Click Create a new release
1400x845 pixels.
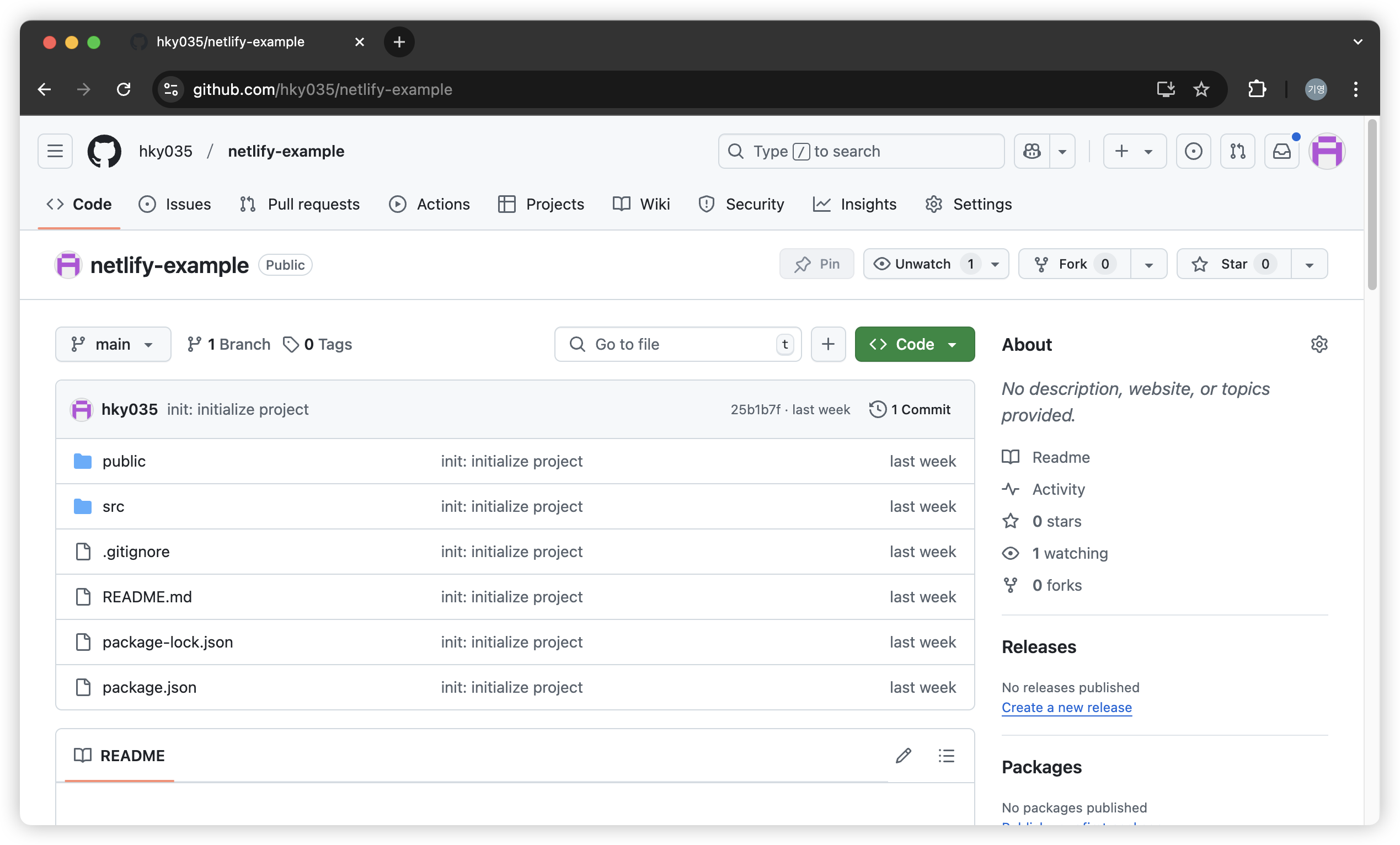(1067, 708)
